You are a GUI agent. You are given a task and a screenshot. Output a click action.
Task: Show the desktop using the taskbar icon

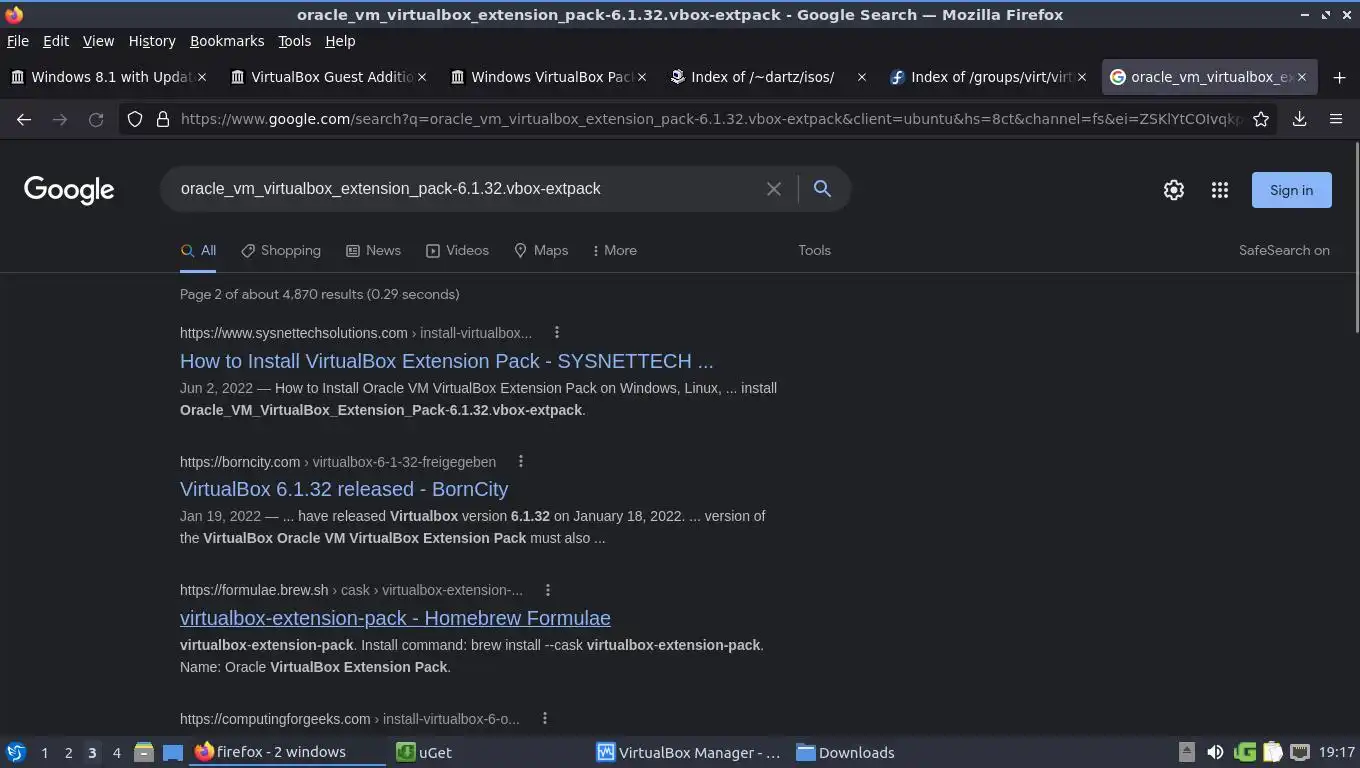coord(173,752)
